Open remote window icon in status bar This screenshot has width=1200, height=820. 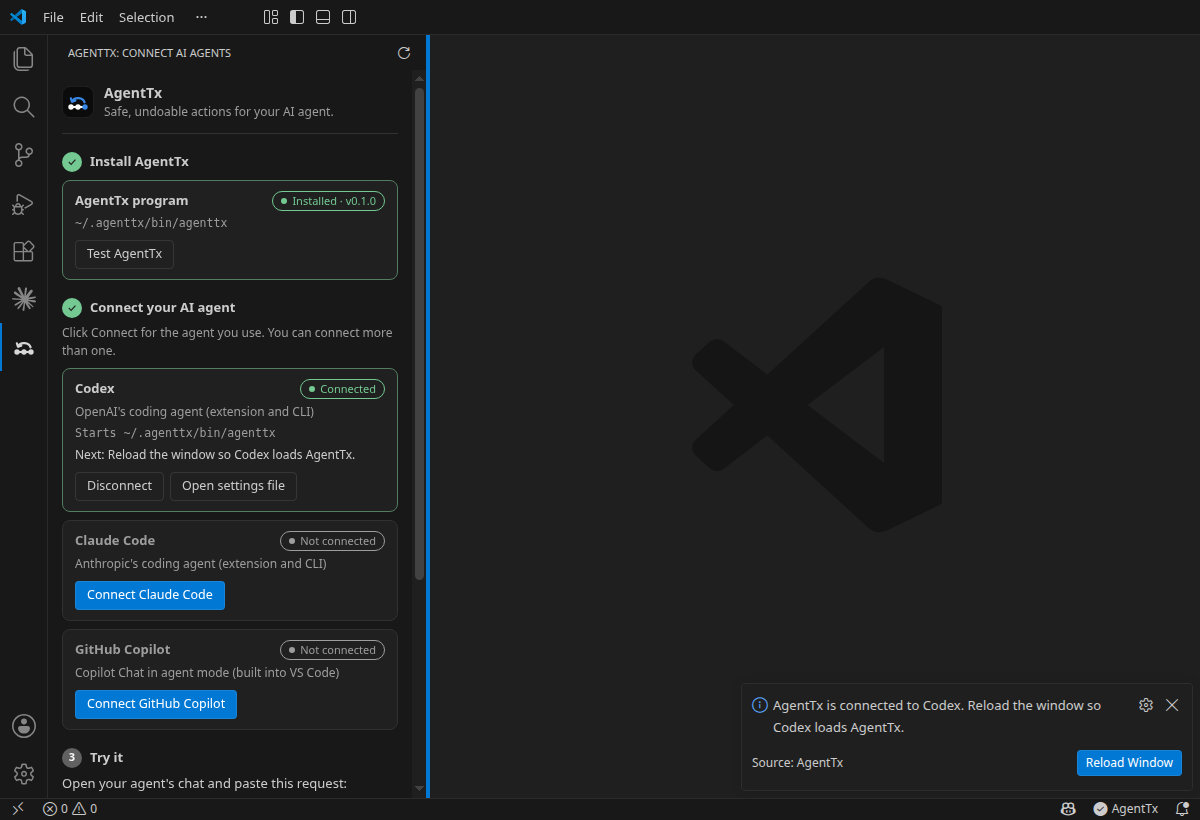[17, 809]
